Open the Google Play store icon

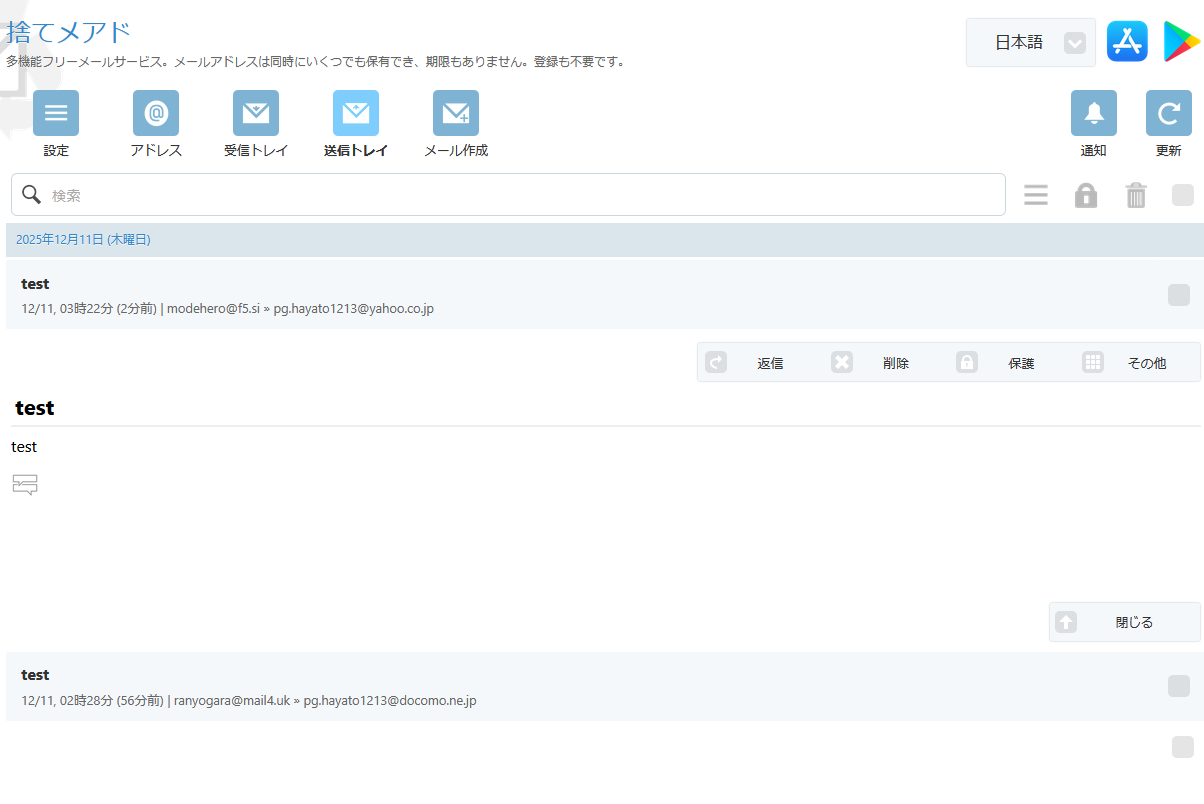click(x=1181, y=42)
